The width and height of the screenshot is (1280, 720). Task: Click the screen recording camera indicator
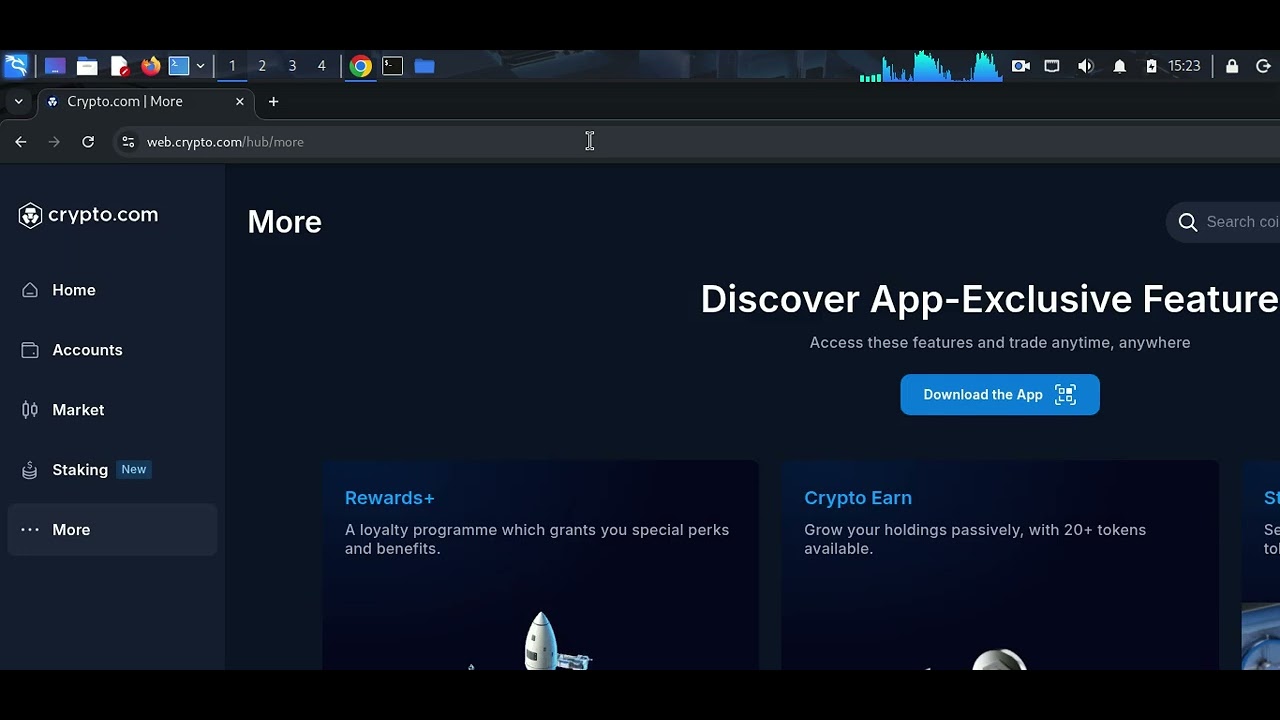pos(1020,66)
